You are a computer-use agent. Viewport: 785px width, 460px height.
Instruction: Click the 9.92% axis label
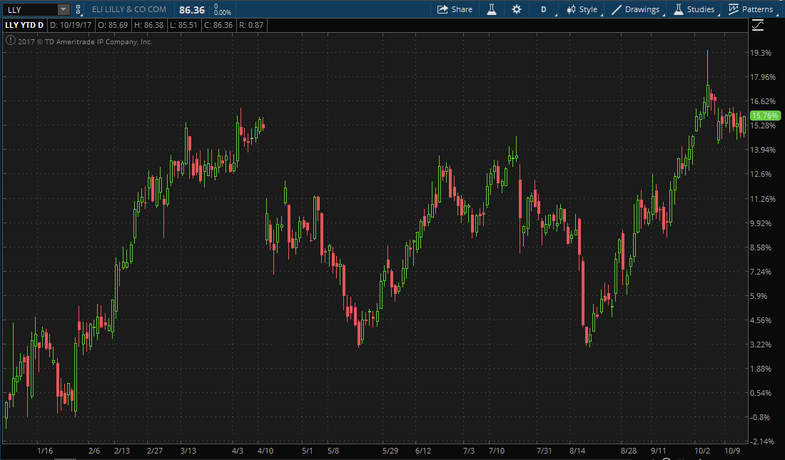(x=761, y=223)
